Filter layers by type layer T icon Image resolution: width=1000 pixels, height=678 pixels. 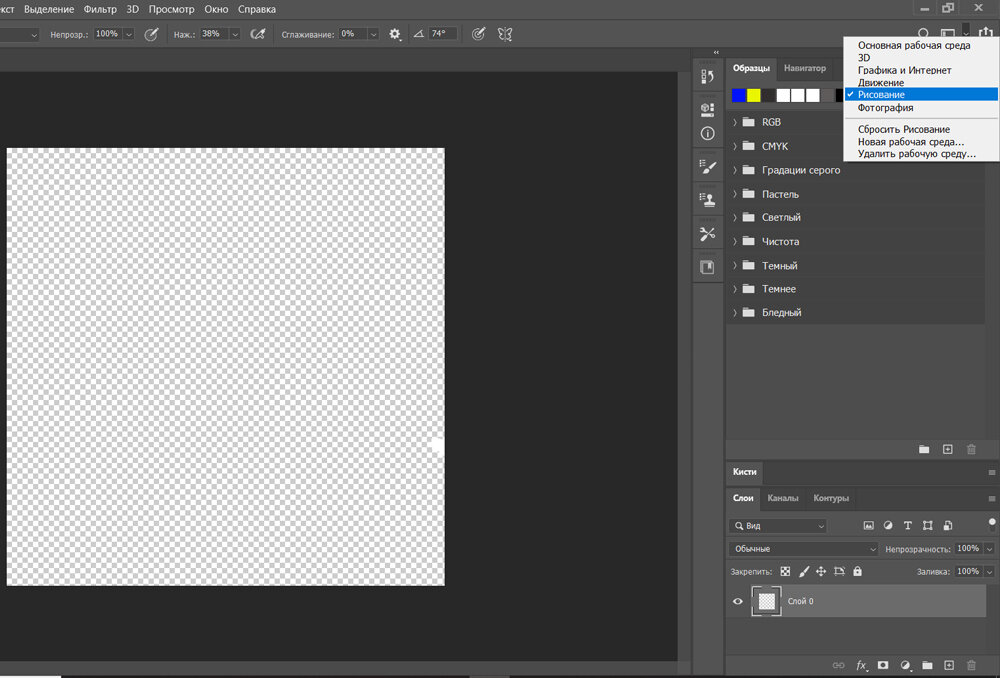pyautogui.click(x=908, y=526)
